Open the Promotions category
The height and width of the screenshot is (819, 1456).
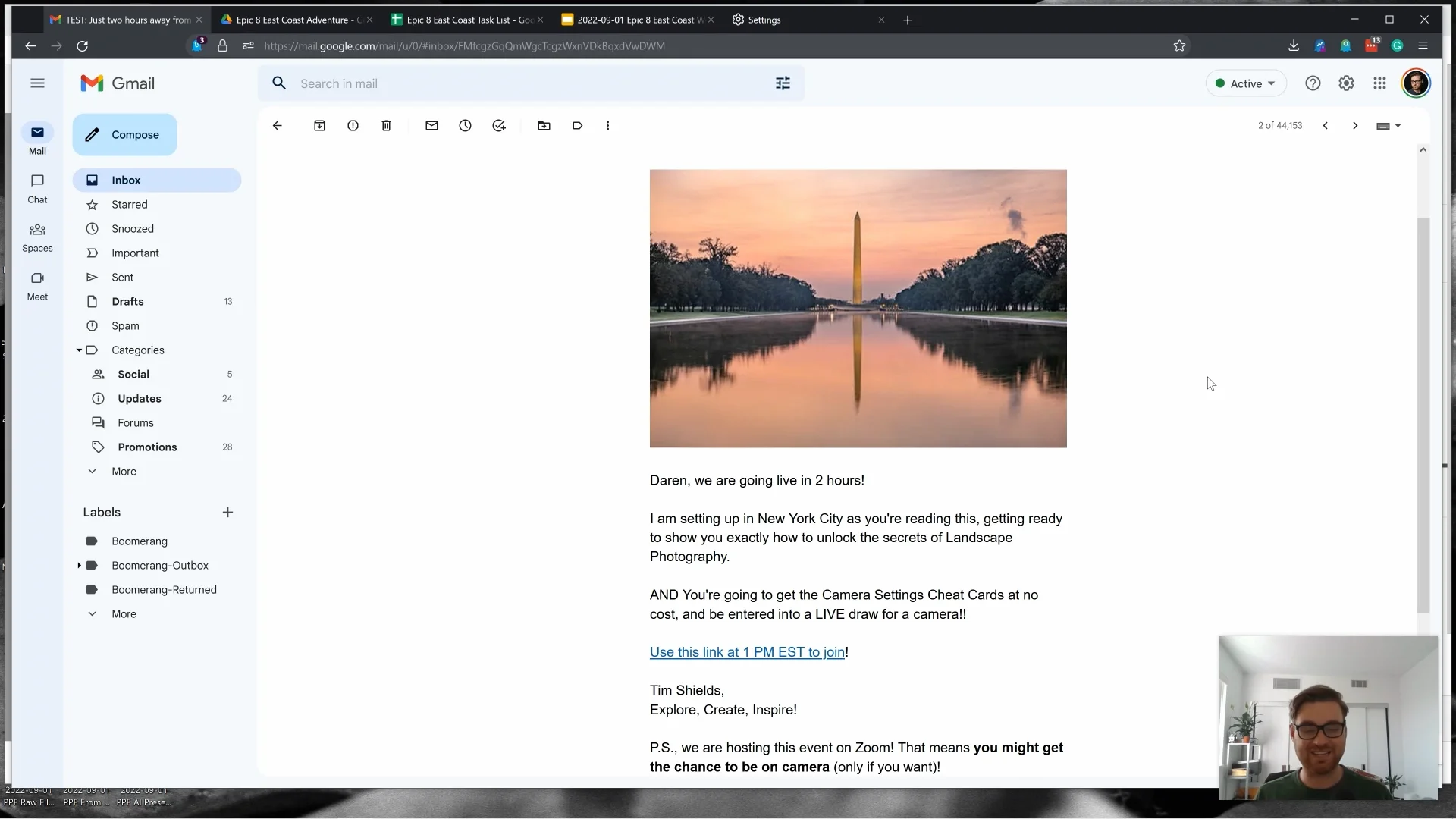tap(157, 447)
